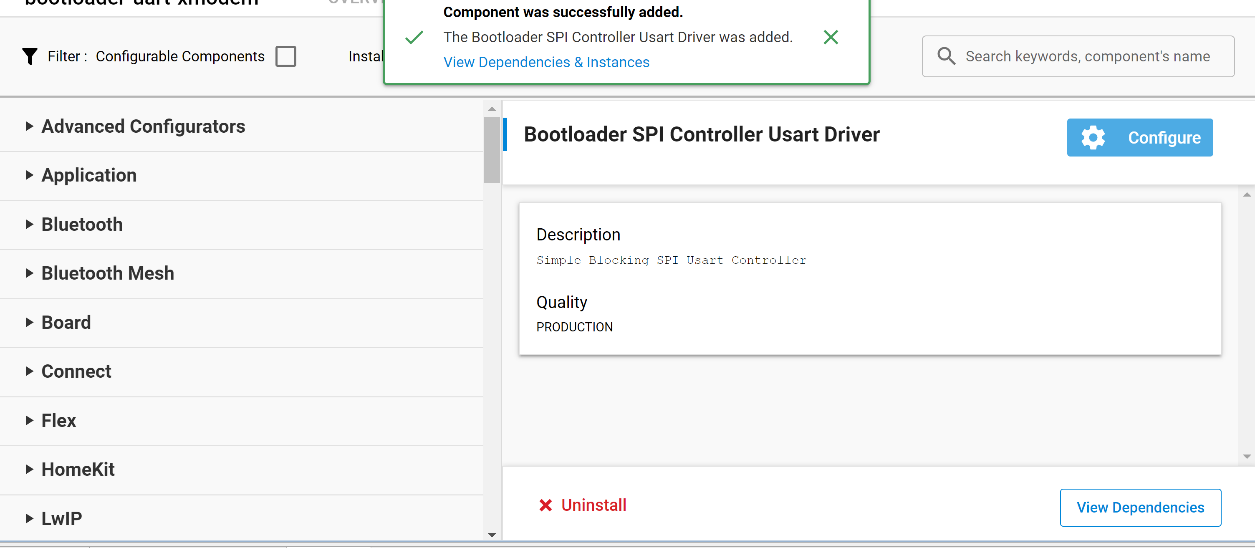Dismiss the success notification with X

(x=830, y=38)
